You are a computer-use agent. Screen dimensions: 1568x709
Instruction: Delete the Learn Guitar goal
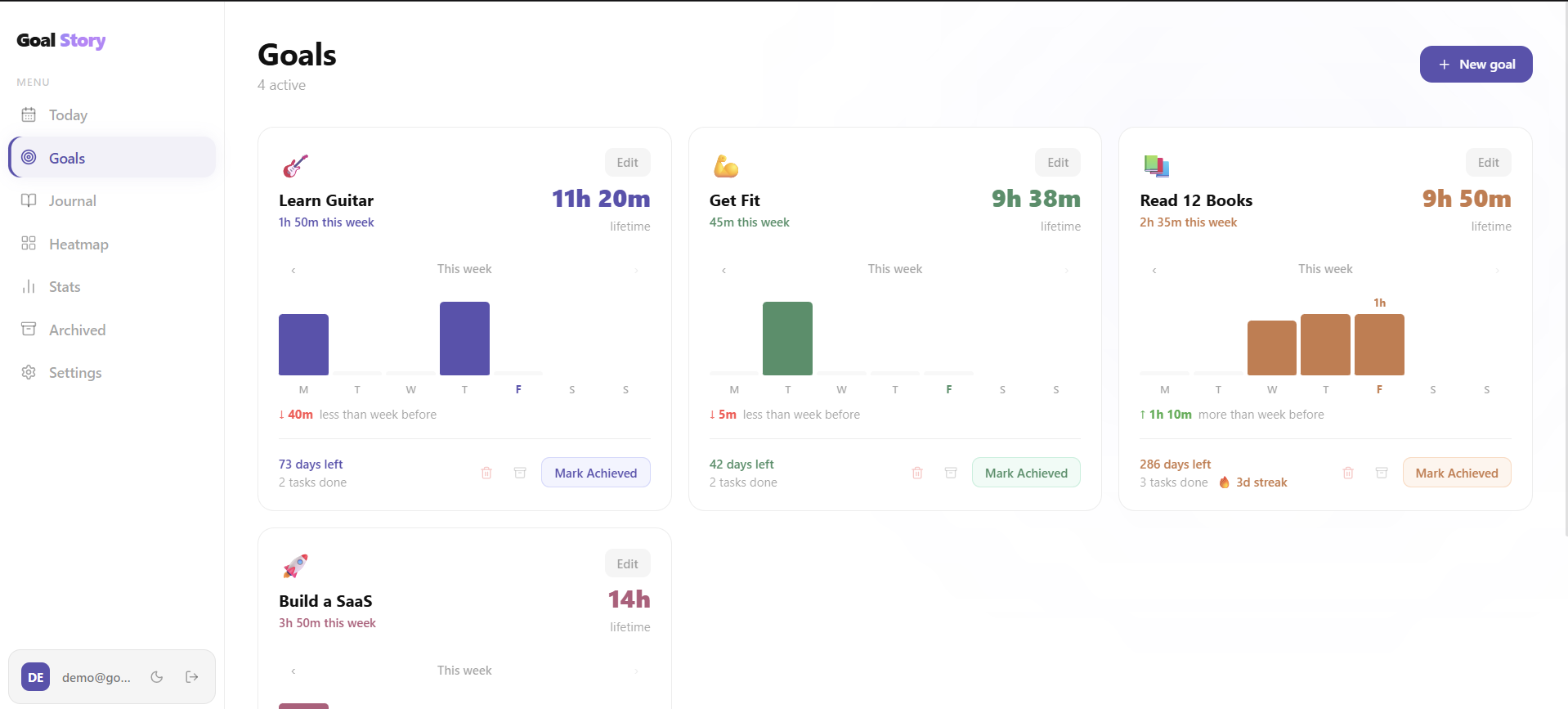[x=486, y=473]
